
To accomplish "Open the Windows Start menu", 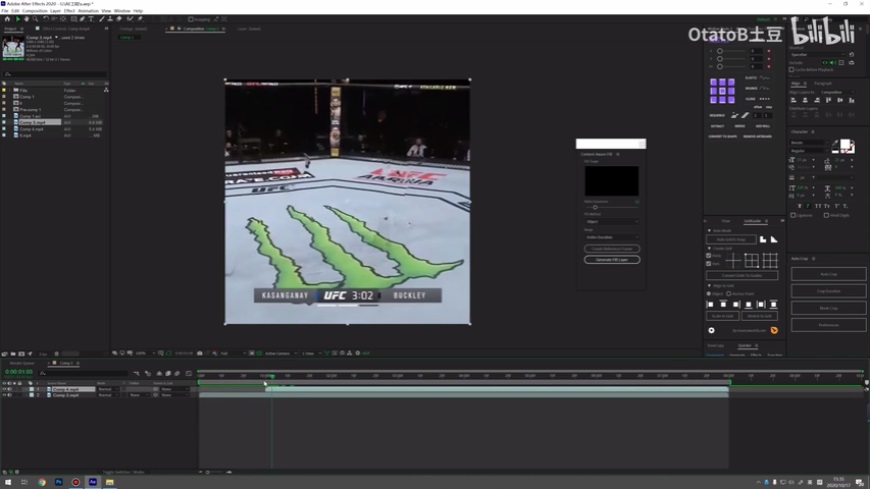I will tap(8, 482).
